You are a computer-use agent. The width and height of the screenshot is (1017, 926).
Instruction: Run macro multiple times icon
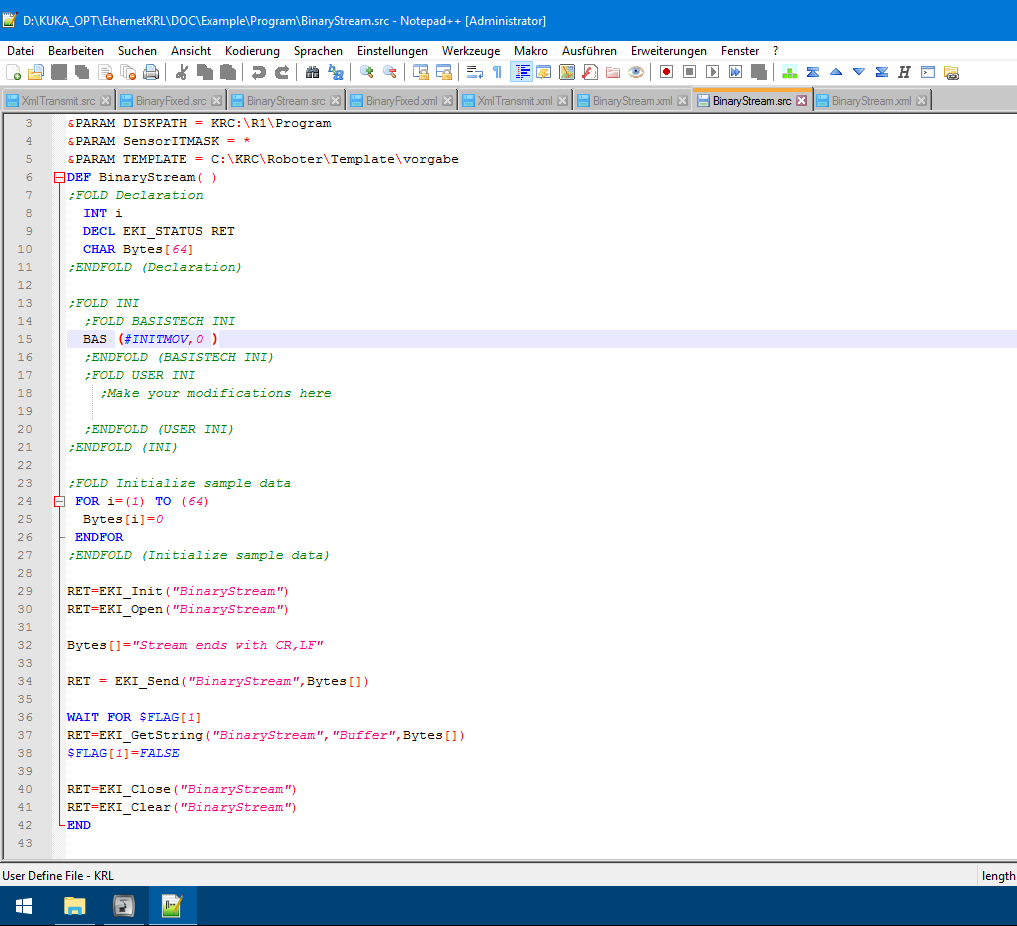tap(736, 72)
